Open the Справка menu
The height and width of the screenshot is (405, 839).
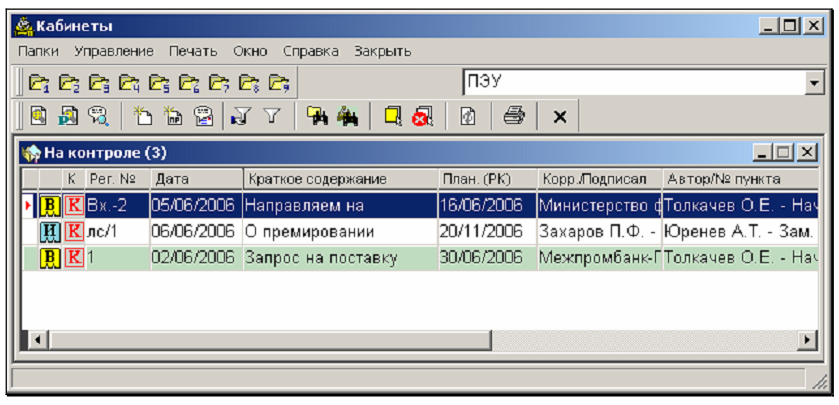[x=311, y=52]
